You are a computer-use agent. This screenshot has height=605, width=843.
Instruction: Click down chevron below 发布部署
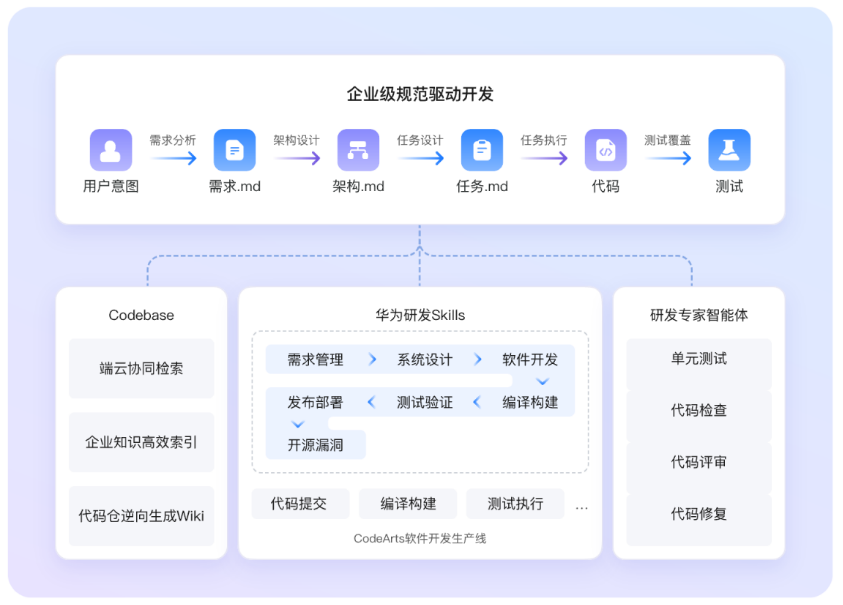pos(298,424)
